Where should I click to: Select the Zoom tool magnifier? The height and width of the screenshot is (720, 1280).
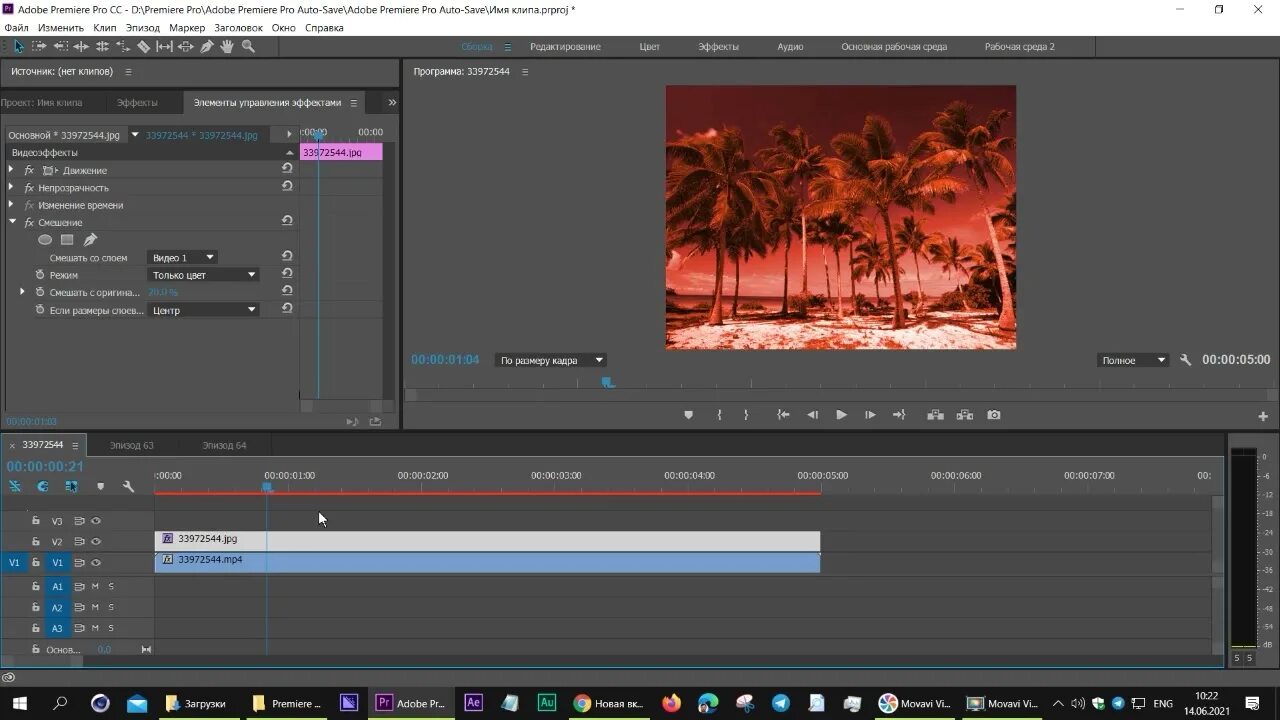coord(248,47)
